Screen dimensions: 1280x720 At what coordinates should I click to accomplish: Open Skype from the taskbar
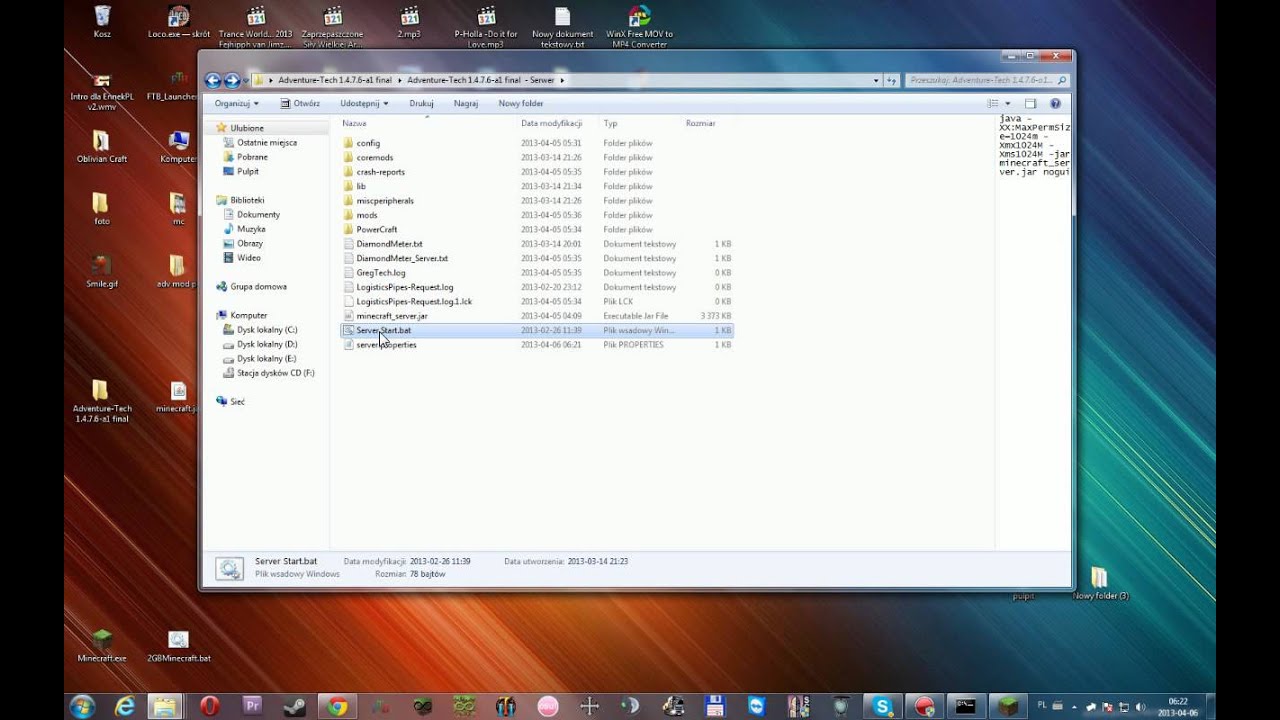[882, 706]
